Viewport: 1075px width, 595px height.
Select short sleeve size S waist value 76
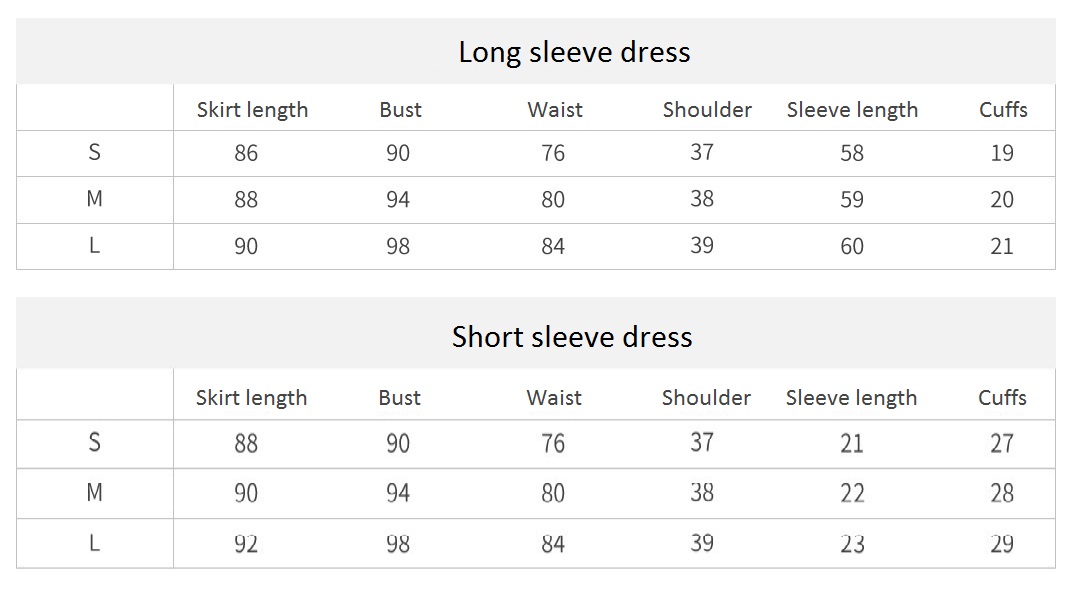pyautogui.click(x=553, y=443)
